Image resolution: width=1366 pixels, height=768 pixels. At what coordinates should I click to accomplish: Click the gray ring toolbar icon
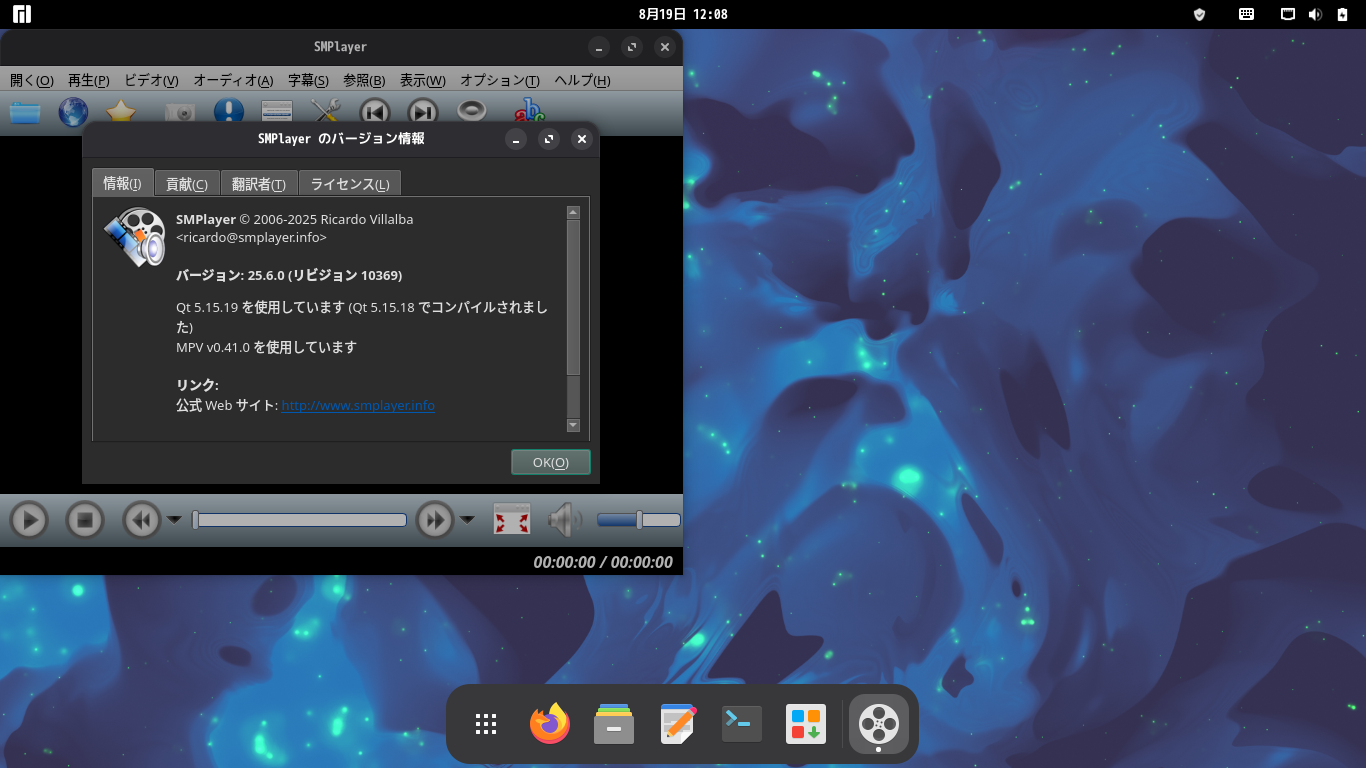point(472,110)
